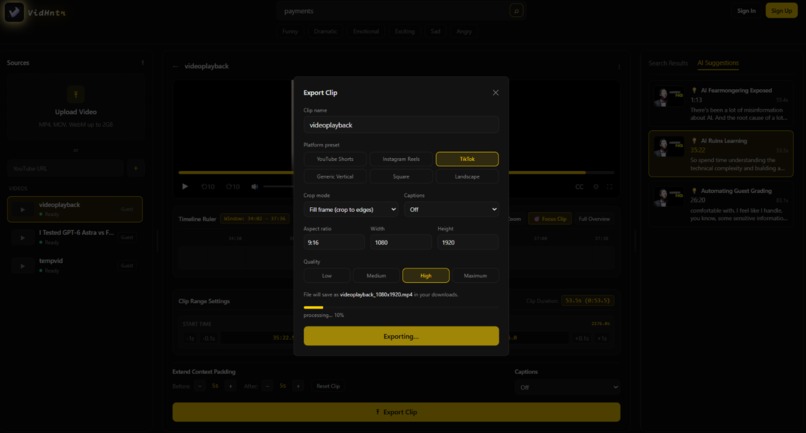Click the Focus Clip button
Screen dimensions: 806x433
[550, 219]
